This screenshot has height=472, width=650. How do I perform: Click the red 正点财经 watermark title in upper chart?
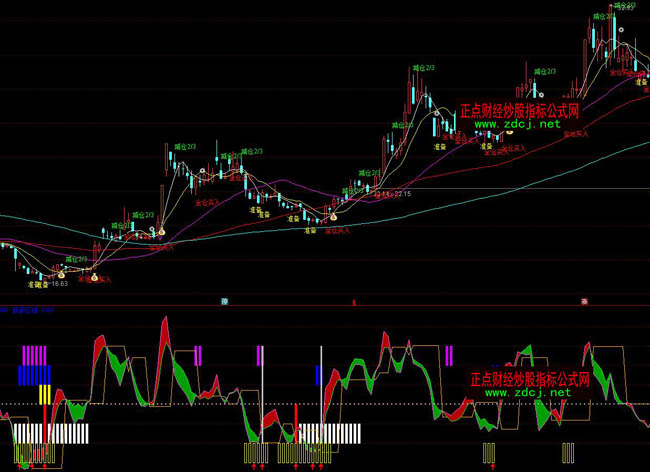(x=518, y=112)
